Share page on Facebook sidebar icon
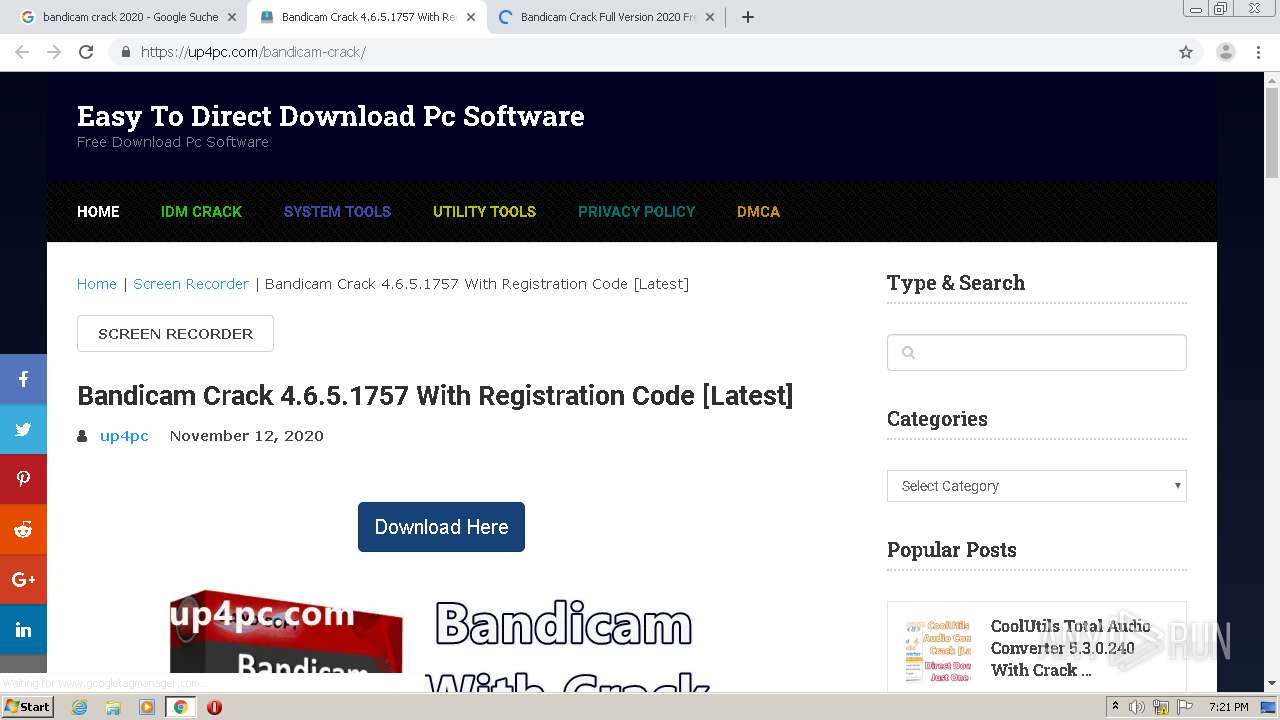The height and width of the screenshot is (720, 1280). (x=23, y=379)
